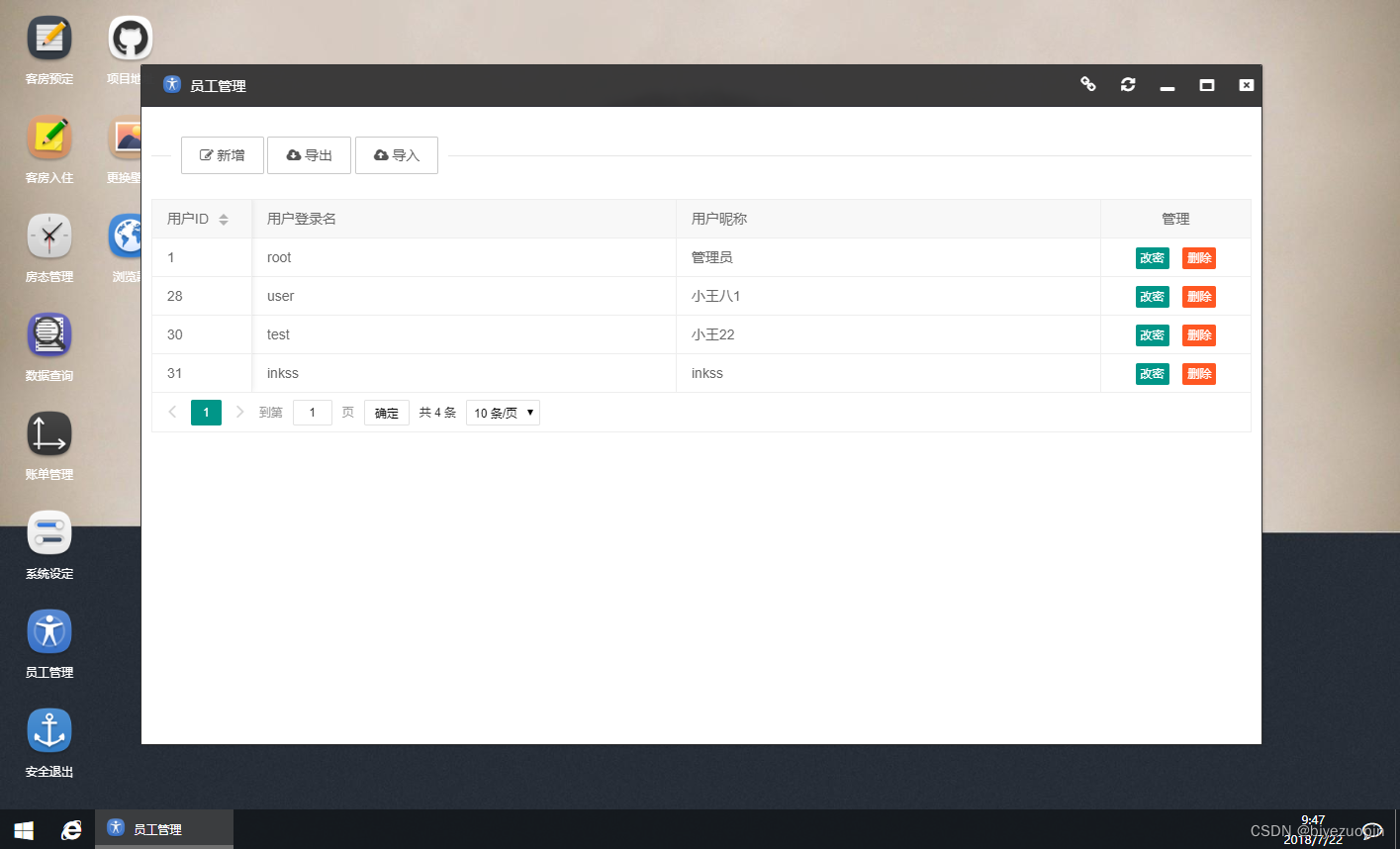This screenshot has width=1400, height=849.
Task: Click the 安全退出 anchor icon
Action: pos(49,730)
